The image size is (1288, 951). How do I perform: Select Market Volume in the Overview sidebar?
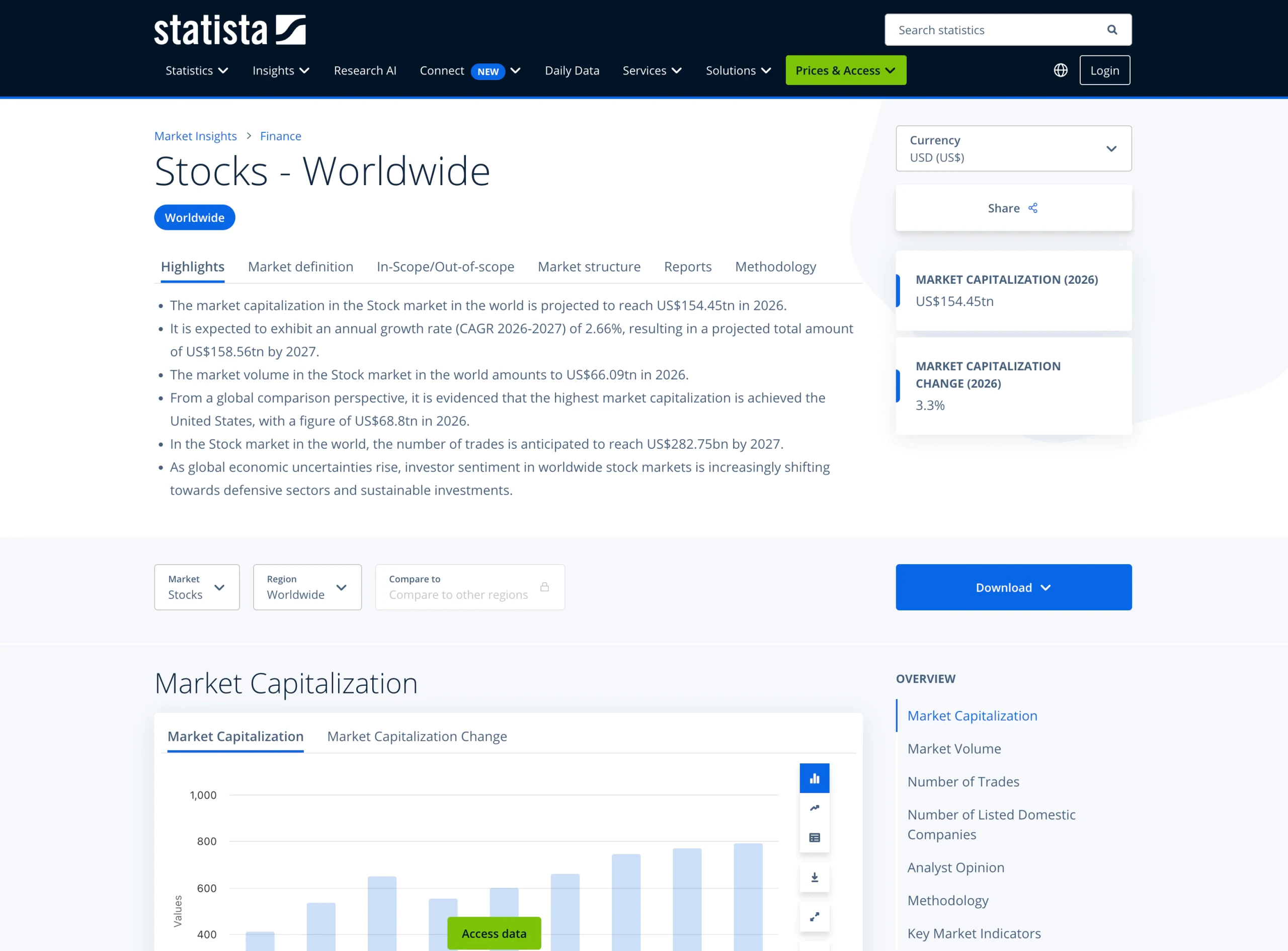pyautogui.click(x=953, y=748)
